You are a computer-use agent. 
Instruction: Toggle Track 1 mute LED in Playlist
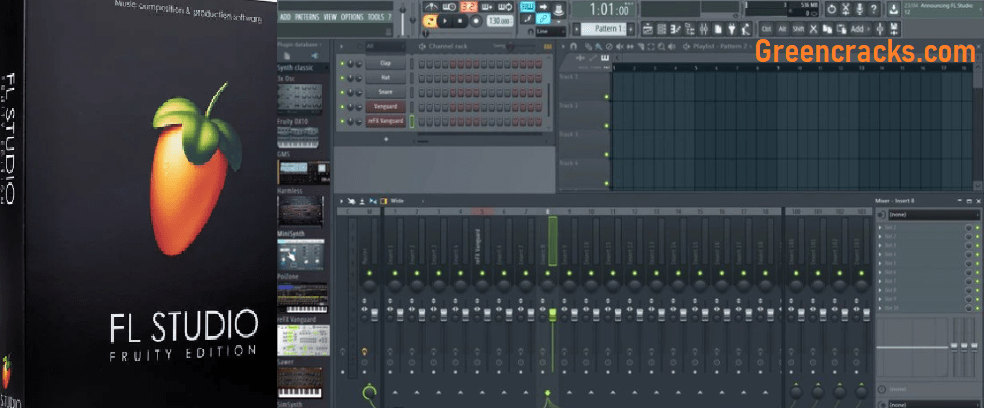(x=607, y=97)
